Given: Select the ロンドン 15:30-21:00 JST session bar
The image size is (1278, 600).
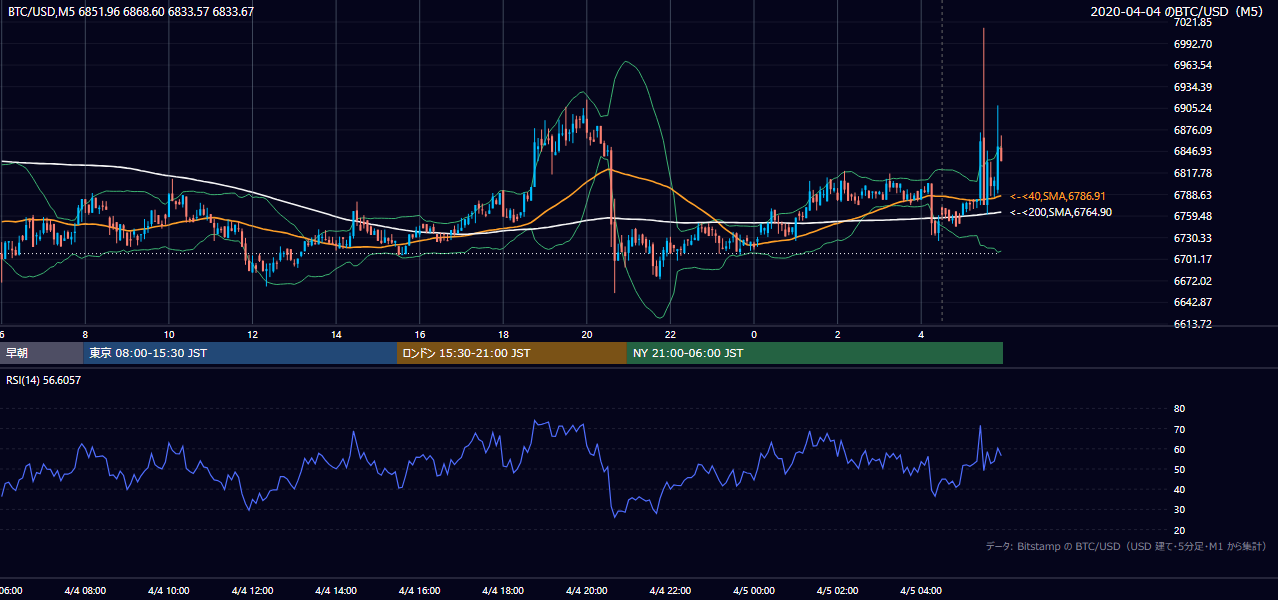Looking at the screenshot, I should pos(511,353).
